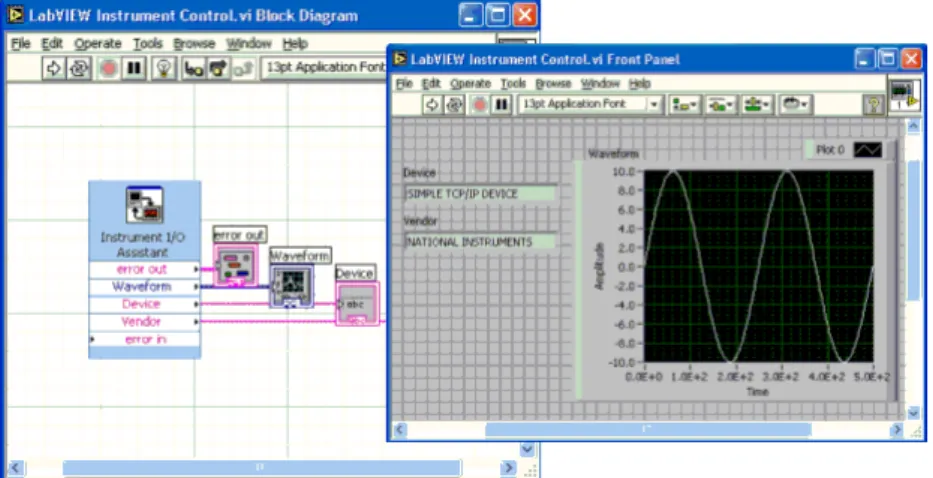This screenshot has width=933, height=478.
Task: Click Step Over icon in Block Diagram
Action: [x=218, y=68]
